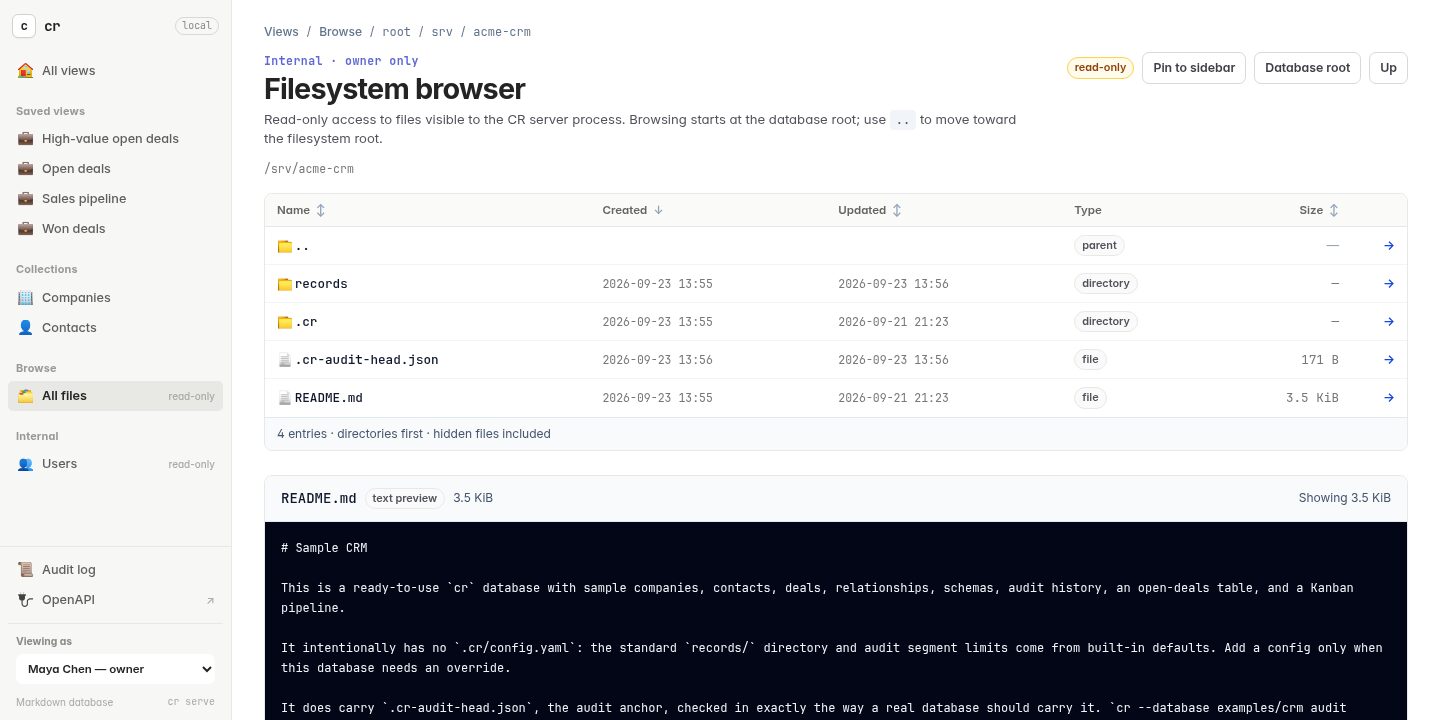Open High-value open deals saved view
Screen dimensions: 1440x720
[x=116, y=139]
